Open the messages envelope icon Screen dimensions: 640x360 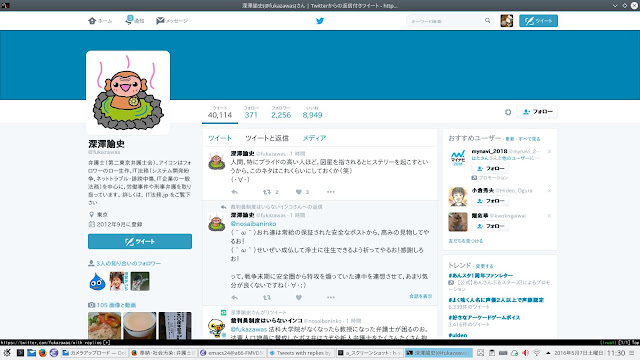point(160,21)
